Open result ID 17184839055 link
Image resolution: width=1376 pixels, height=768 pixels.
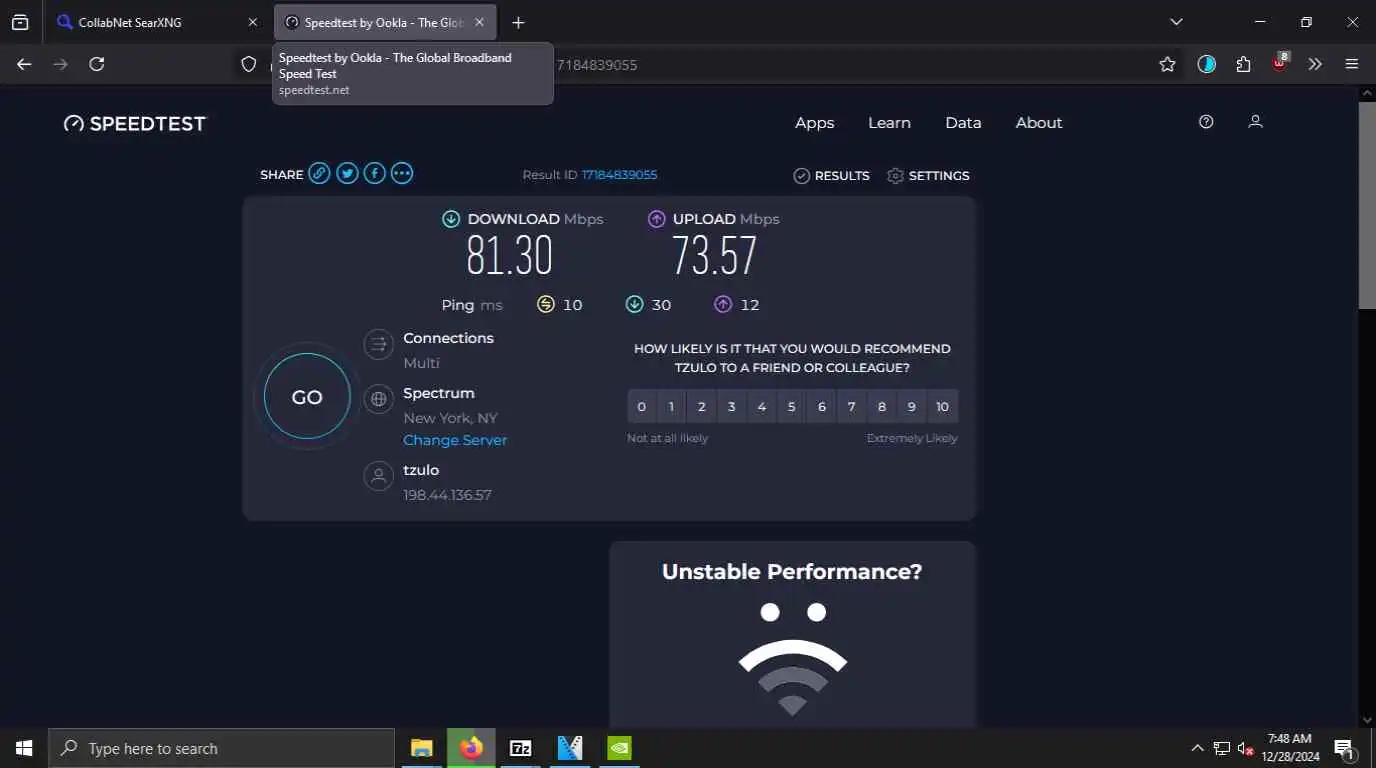pyautogui.click(x=619, y=175)
